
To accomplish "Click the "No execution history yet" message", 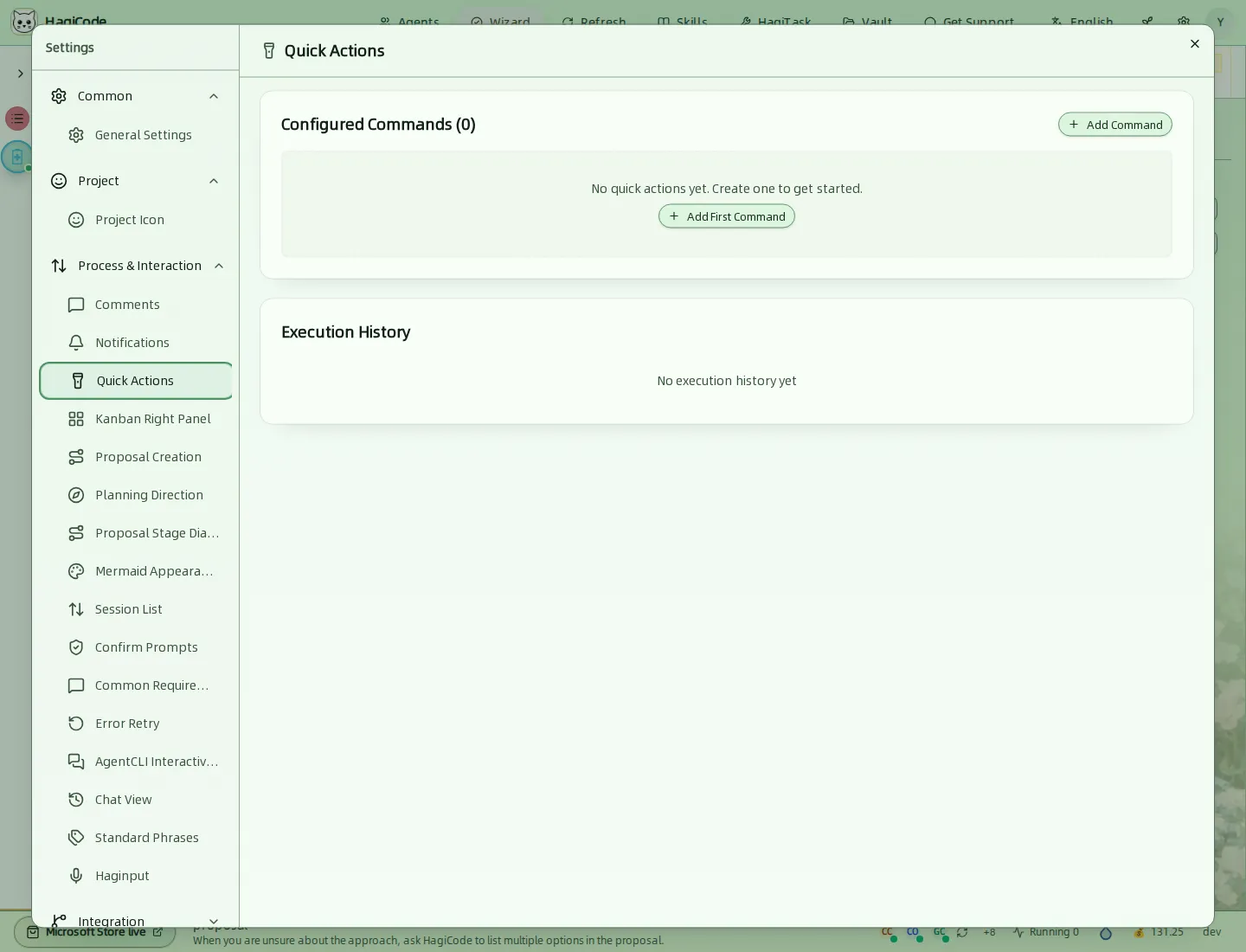I will coord(726,381).
